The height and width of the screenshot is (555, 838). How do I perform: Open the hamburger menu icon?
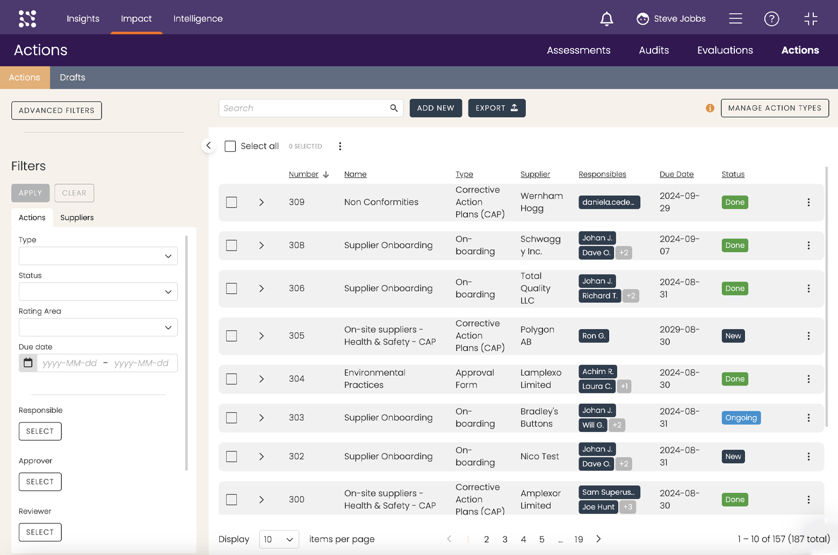(x=735, y=19)
